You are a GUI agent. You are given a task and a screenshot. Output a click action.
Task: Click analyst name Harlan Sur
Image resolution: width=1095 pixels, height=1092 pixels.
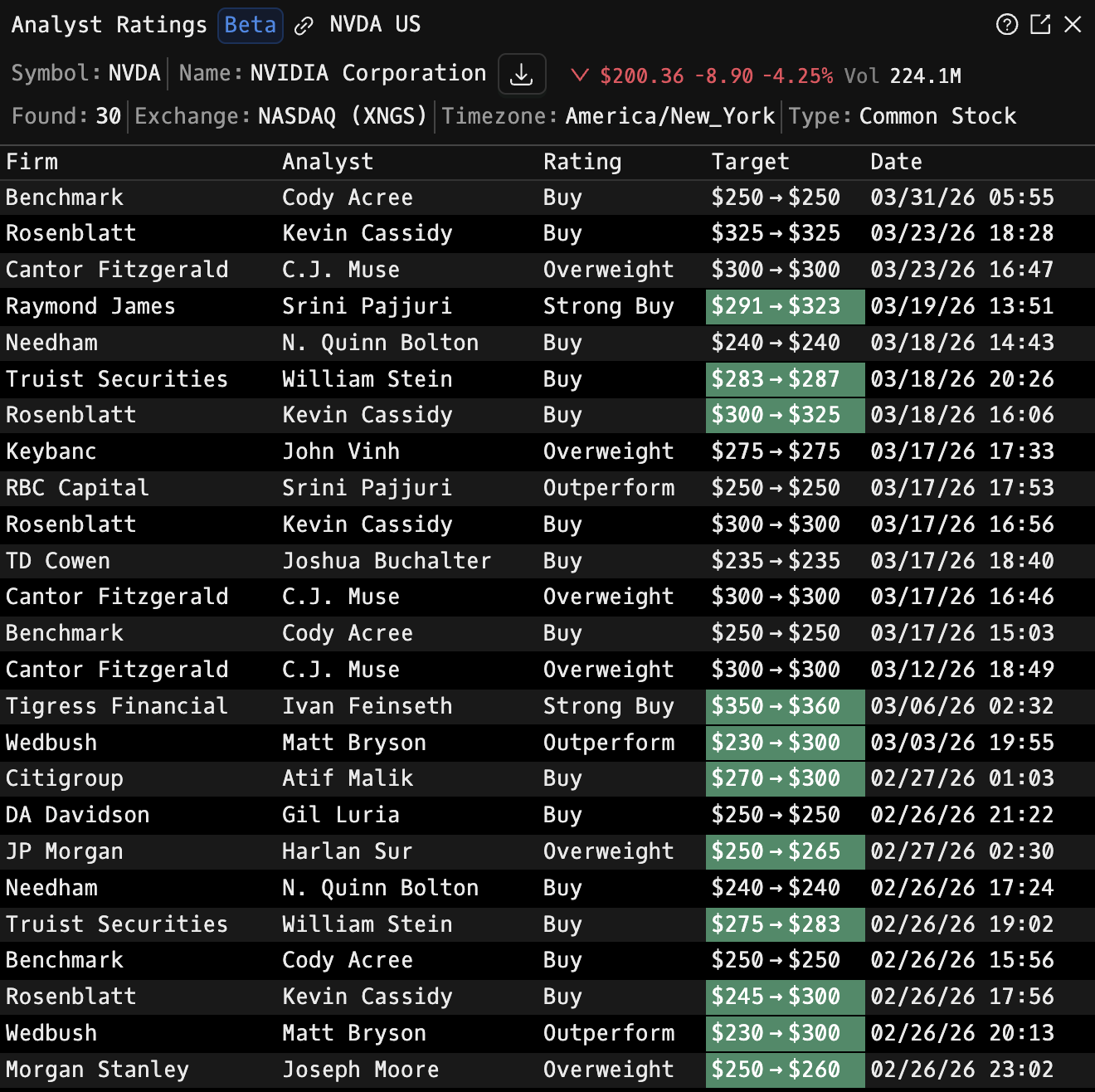pyautogui.click(x=348, y=851)
